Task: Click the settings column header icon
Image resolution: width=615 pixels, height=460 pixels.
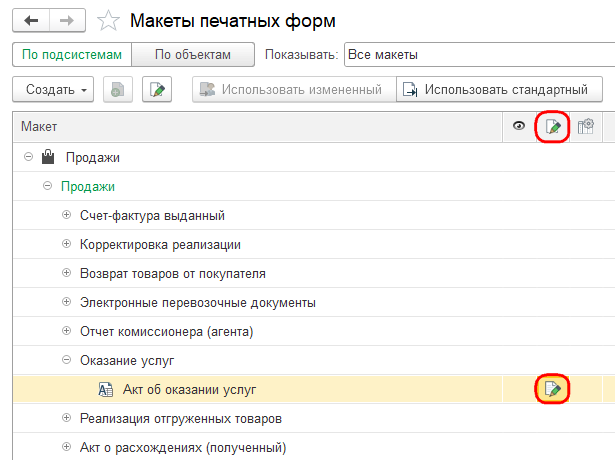Action: coord(586,126)
